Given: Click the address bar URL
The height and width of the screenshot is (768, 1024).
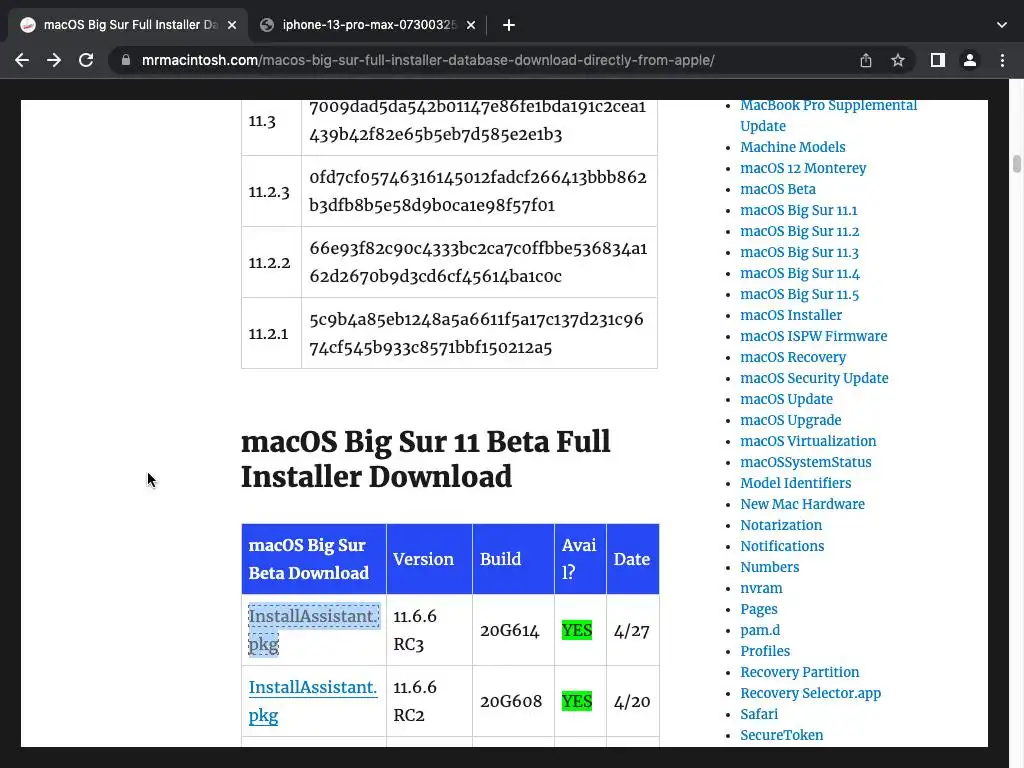Looking at the screenshot, I should (x=428, y=60).
